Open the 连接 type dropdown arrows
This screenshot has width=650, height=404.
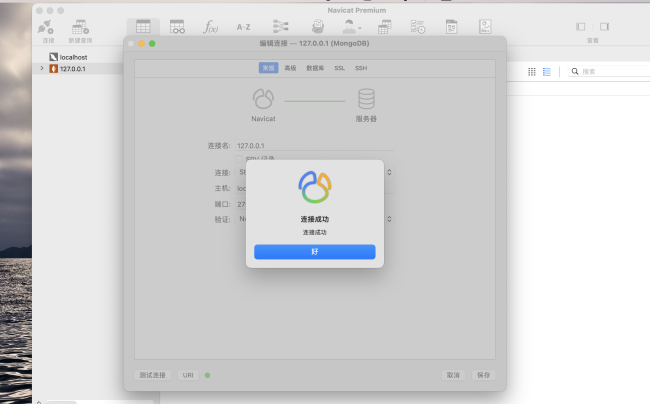pyautogui.click(x=389, y=172)
